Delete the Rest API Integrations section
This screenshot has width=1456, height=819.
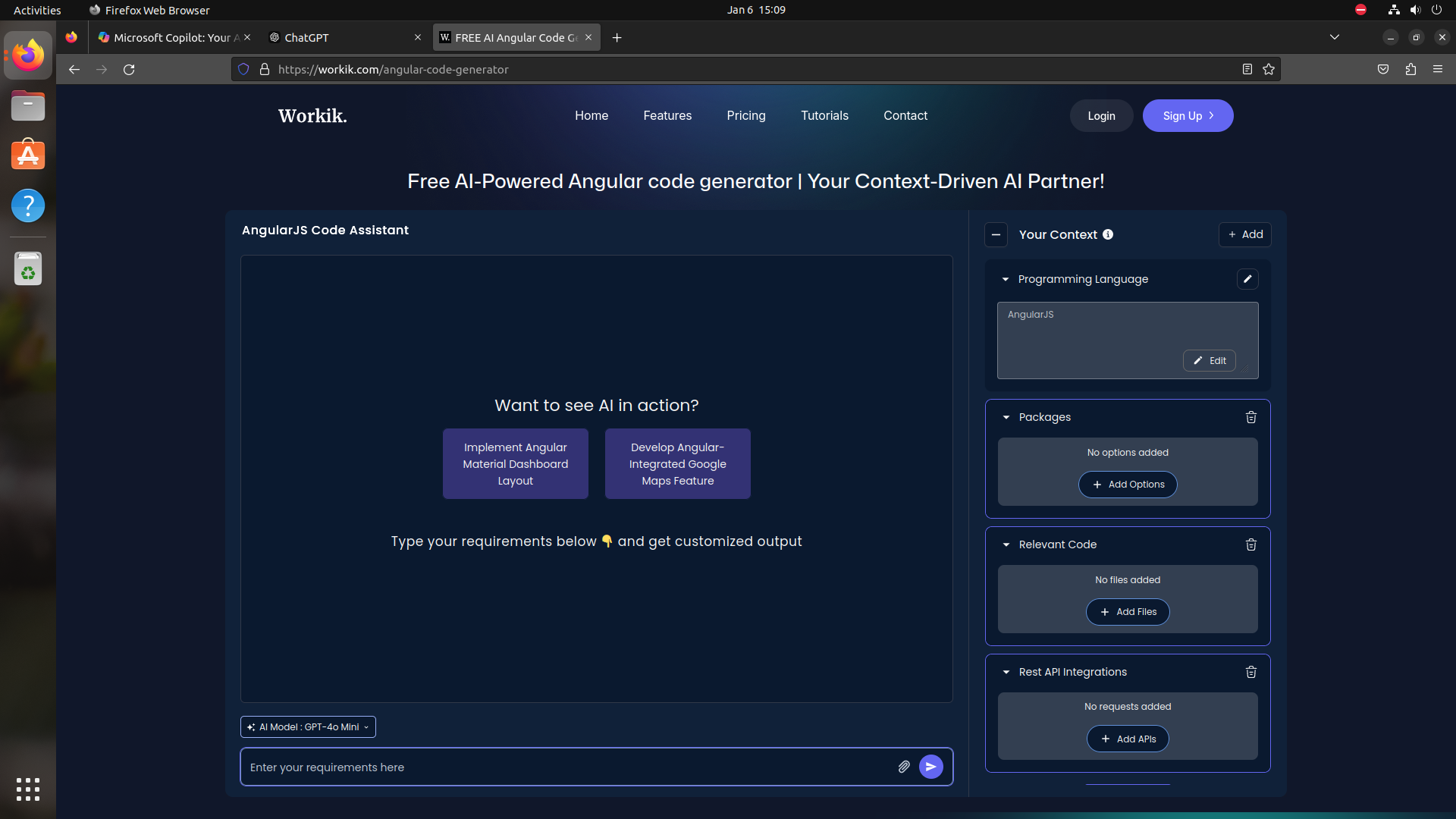click(1251, 672)
